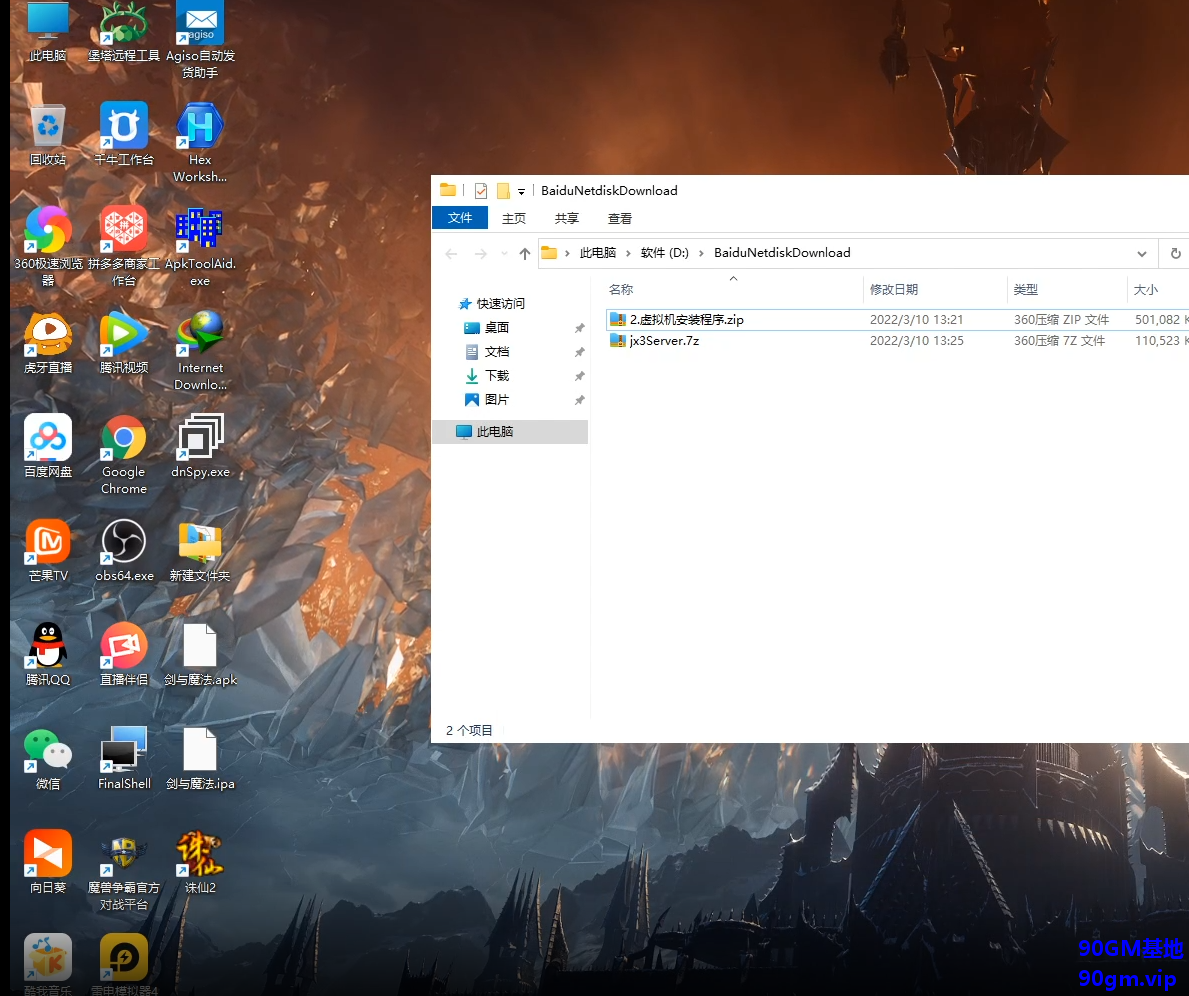Click the Explorer back arrow

click(x=451, y=253)
